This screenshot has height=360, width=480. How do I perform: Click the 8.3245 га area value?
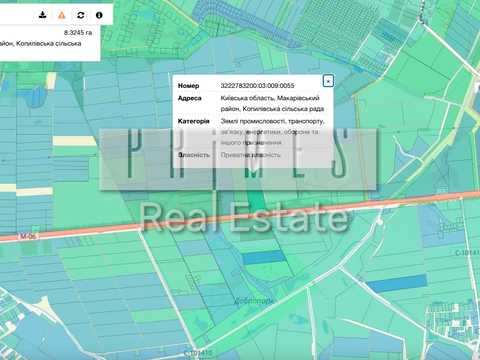click(78, 33)
